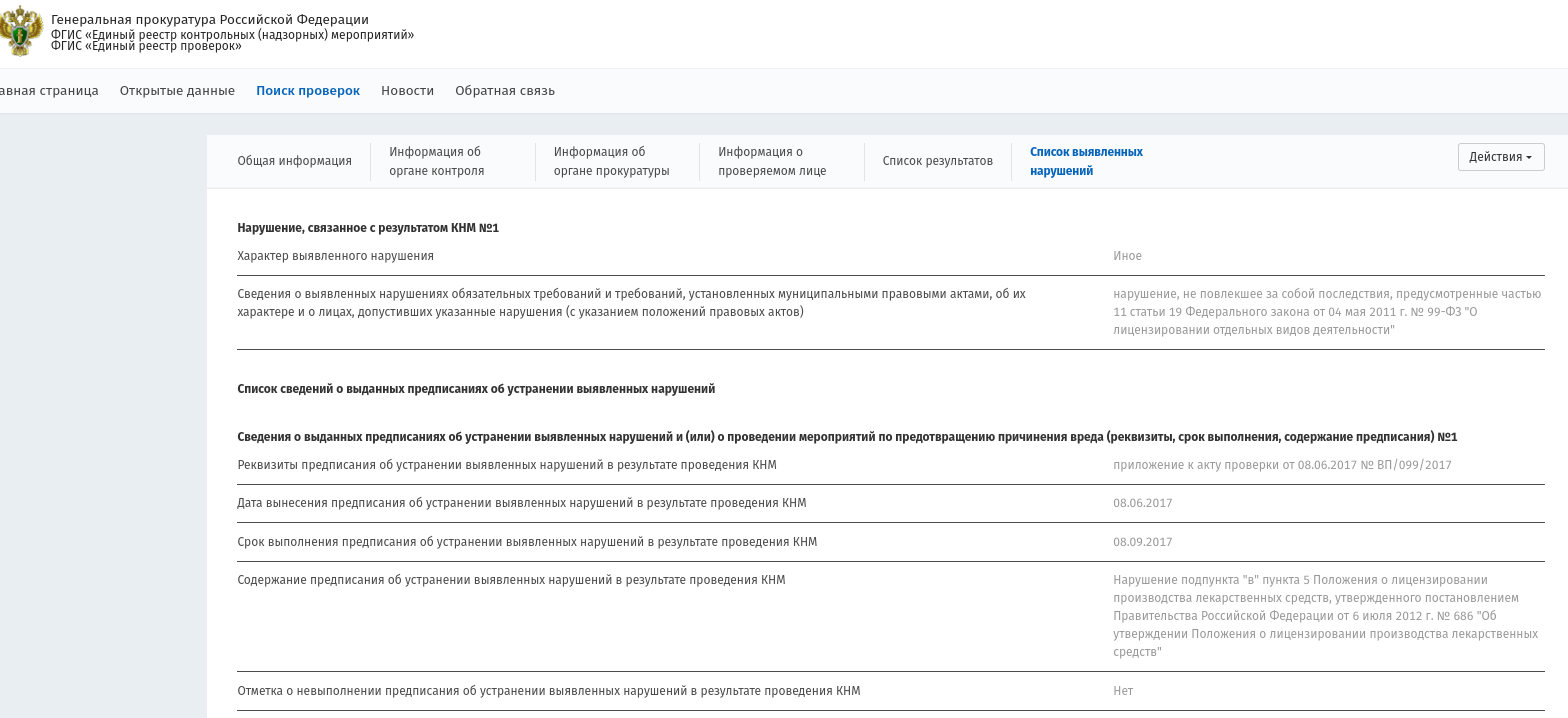Click the value Нет for non-fulfilment mark
The height and width of the screenshot is (718, 1568).
pos(1123,691)
